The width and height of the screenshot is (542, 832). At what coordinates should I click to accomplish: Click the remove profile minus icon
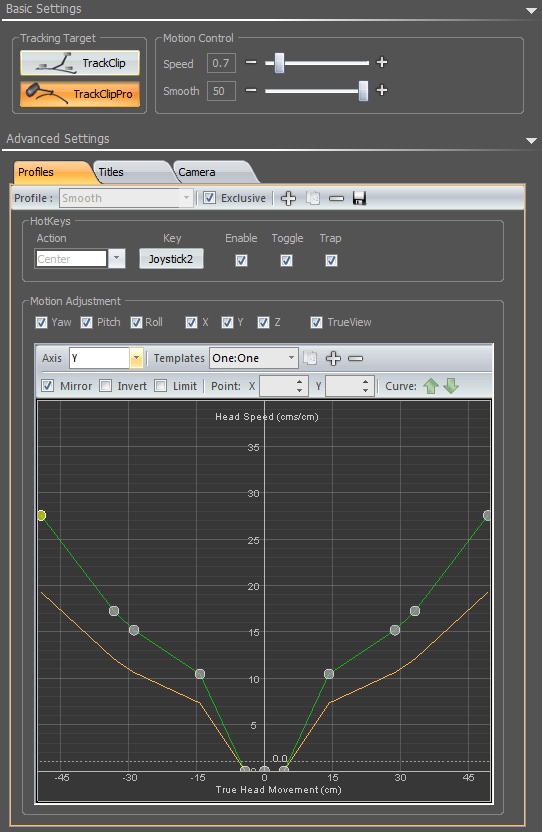pos(336,198)
